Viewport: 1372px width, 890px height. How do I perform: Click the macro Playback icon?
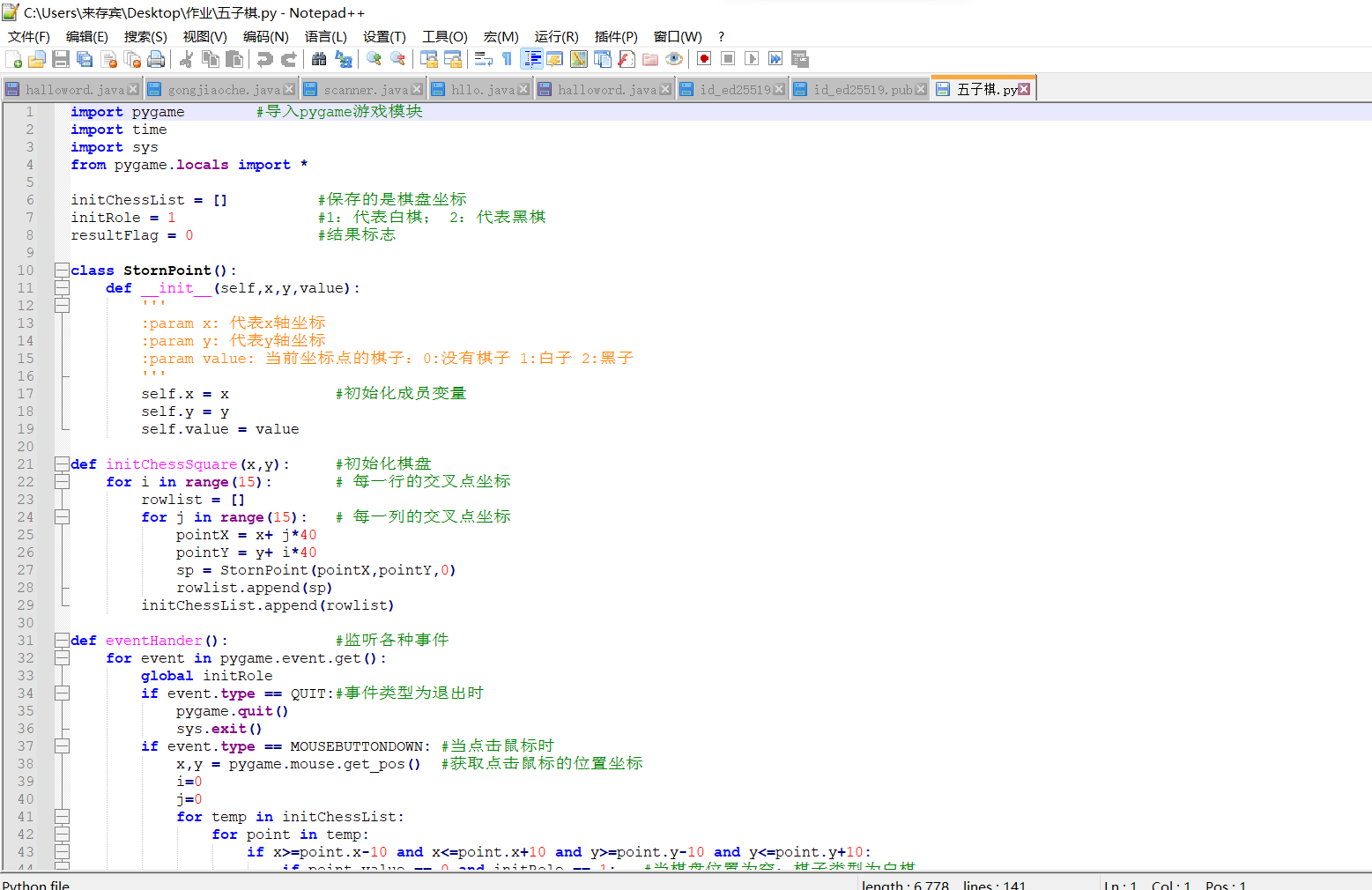point(752,59)
